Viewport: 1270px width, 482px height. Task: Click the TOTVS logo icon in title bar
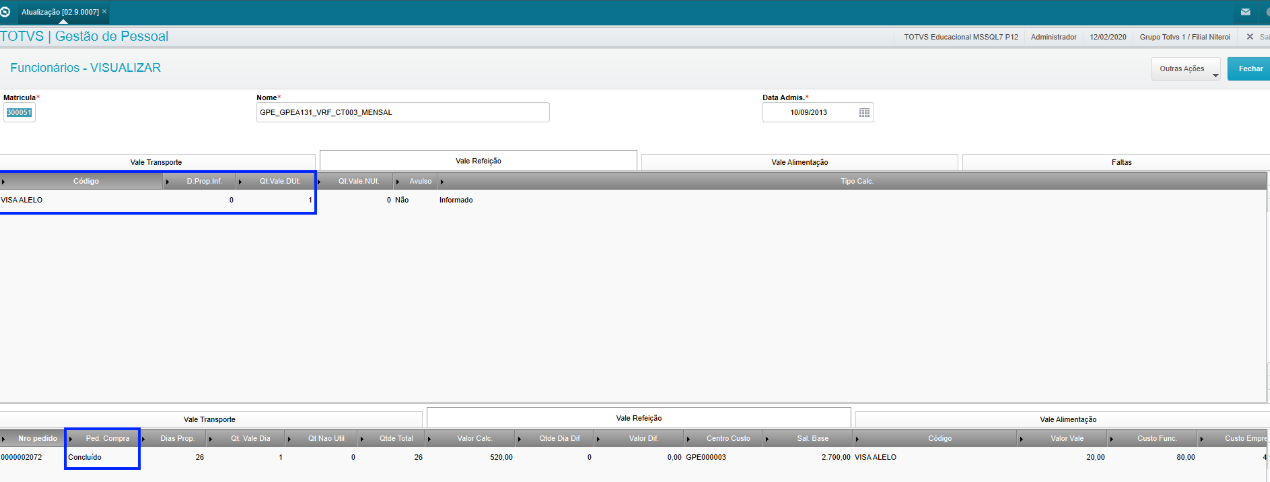coord(5,11)
